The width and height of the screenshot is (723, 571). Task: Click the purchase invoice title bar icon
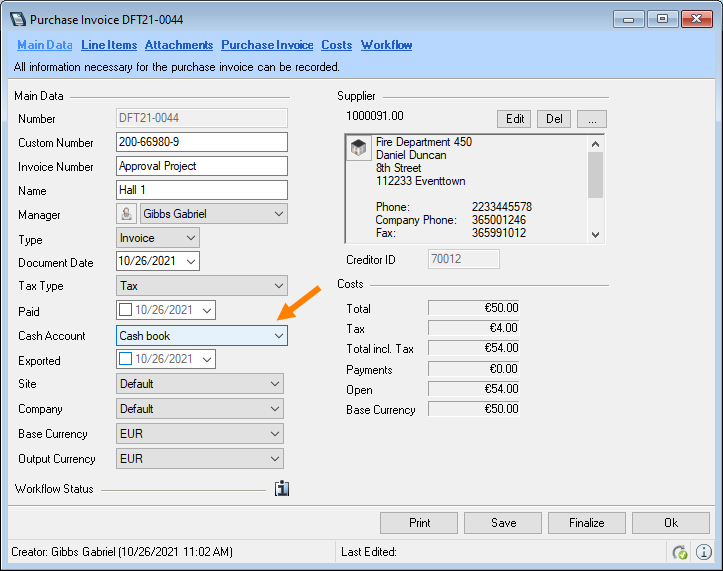[17, 19]
